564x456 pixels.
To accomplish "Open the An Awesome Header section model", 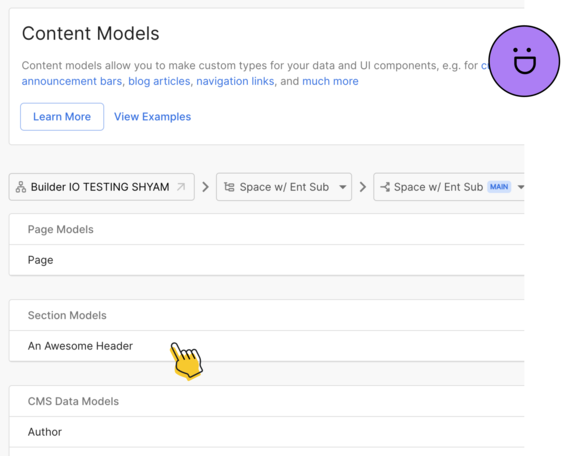I will tap(267, 346).
